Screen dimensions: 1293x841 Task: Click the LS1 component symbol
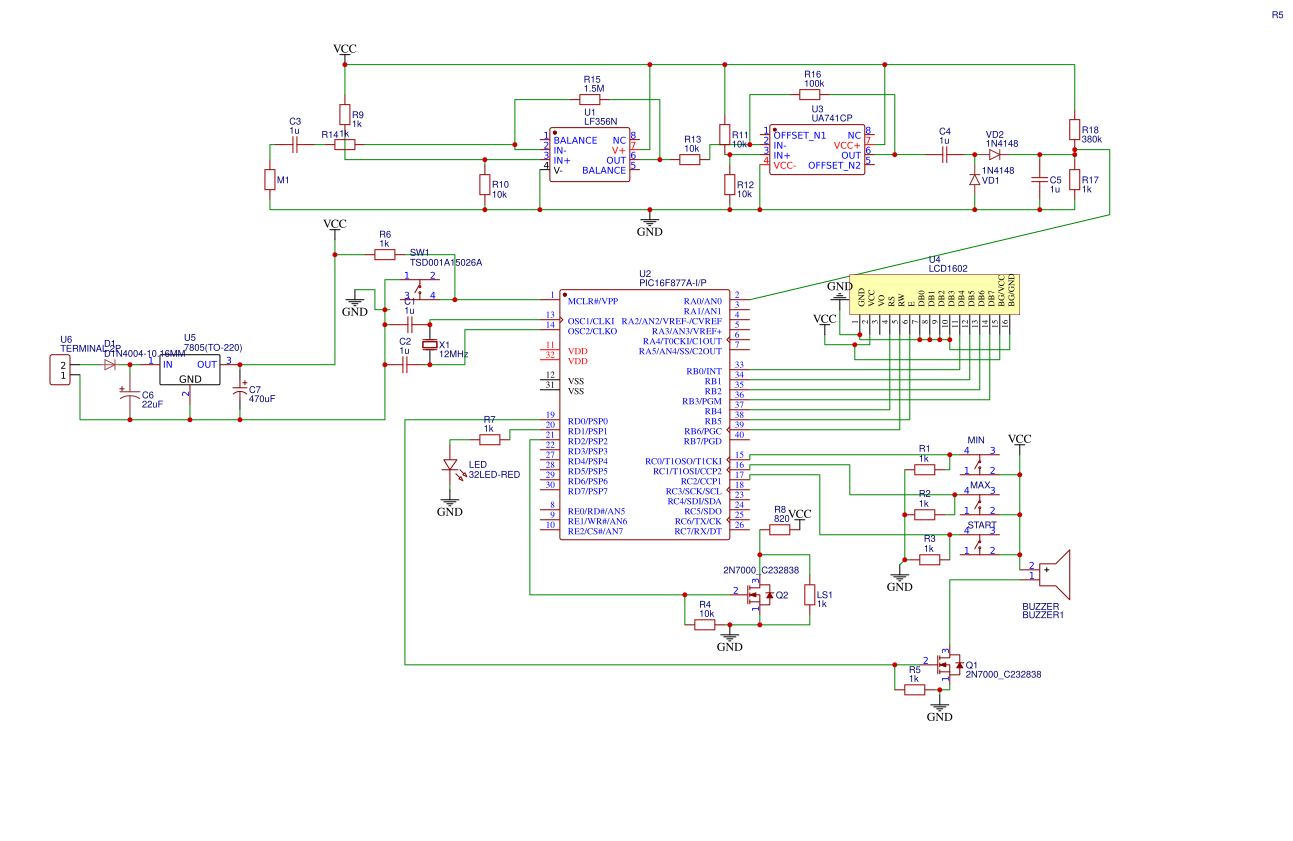pyautogui.click(x=810, y=595)
